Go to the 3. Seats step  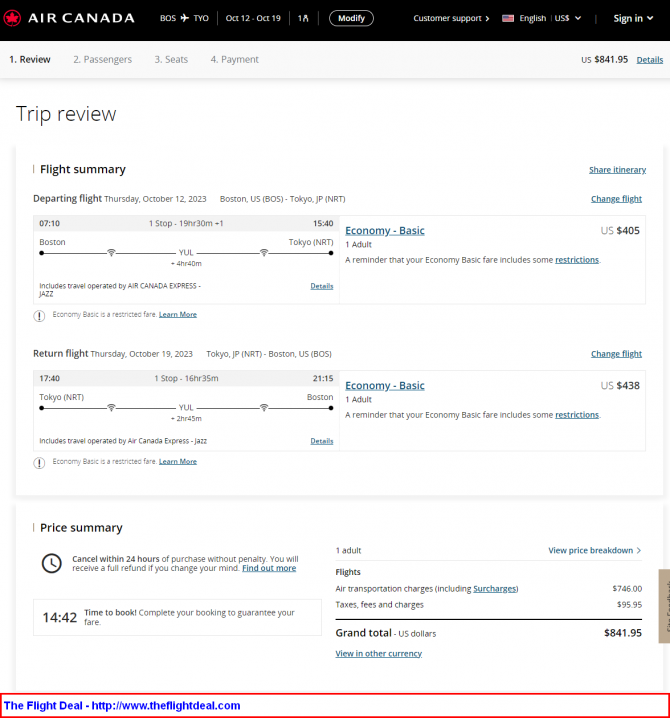click(171, 60)
